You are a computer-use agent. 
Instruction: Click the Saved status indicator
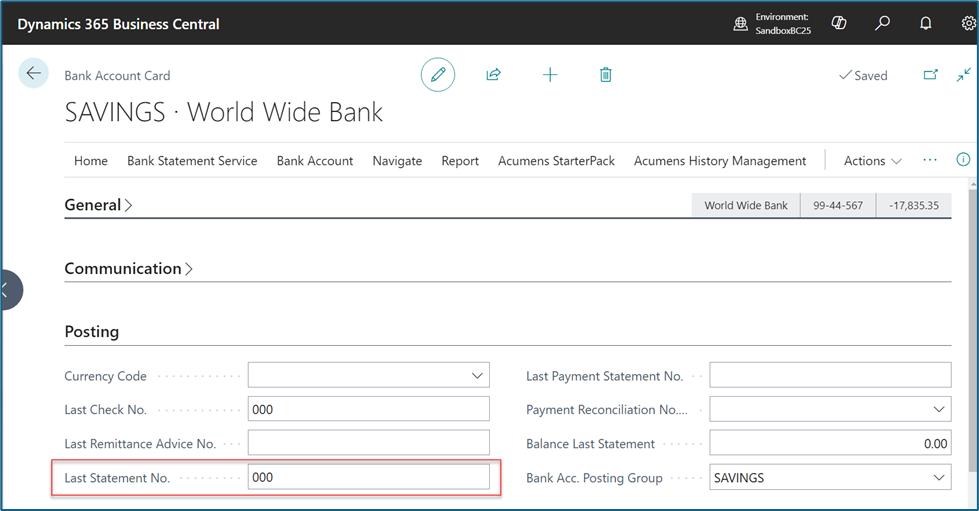863,76
